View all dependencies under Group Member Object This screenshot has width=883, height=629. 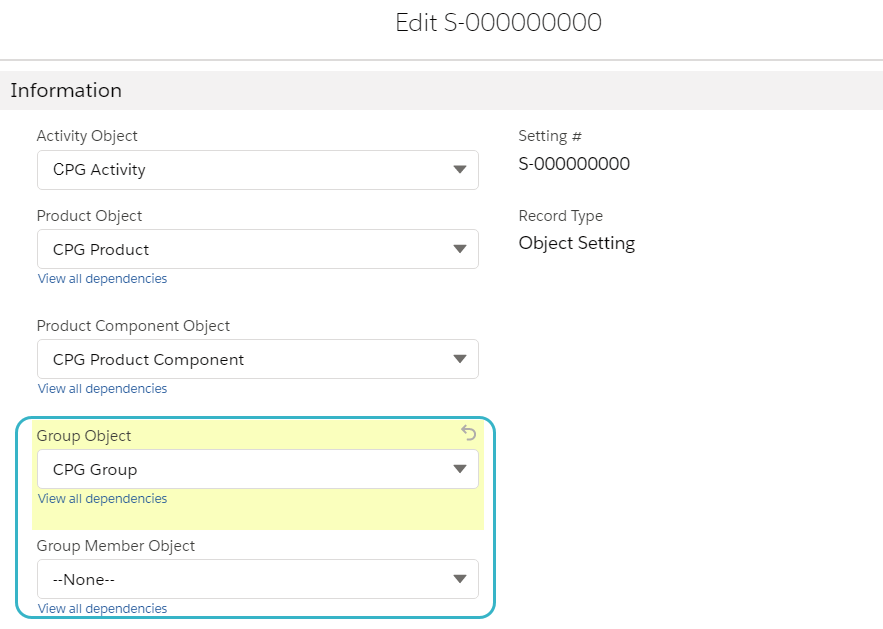point(102,609)
